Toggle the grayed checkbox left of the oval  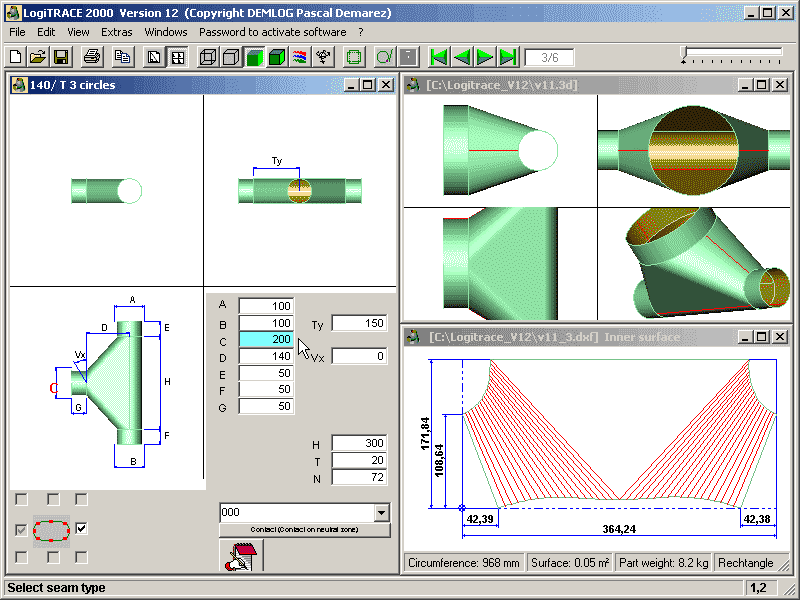tap(21, 530)
